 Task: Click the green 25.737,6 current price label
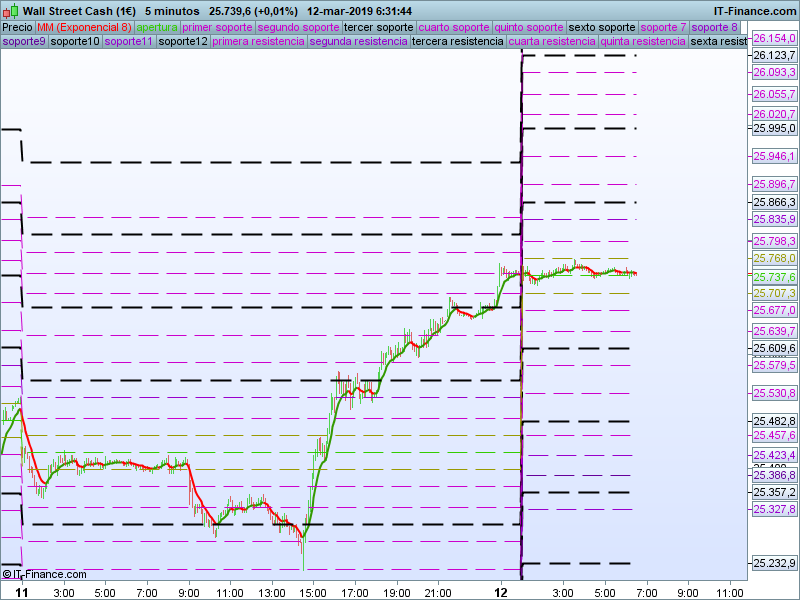(774, 277)
